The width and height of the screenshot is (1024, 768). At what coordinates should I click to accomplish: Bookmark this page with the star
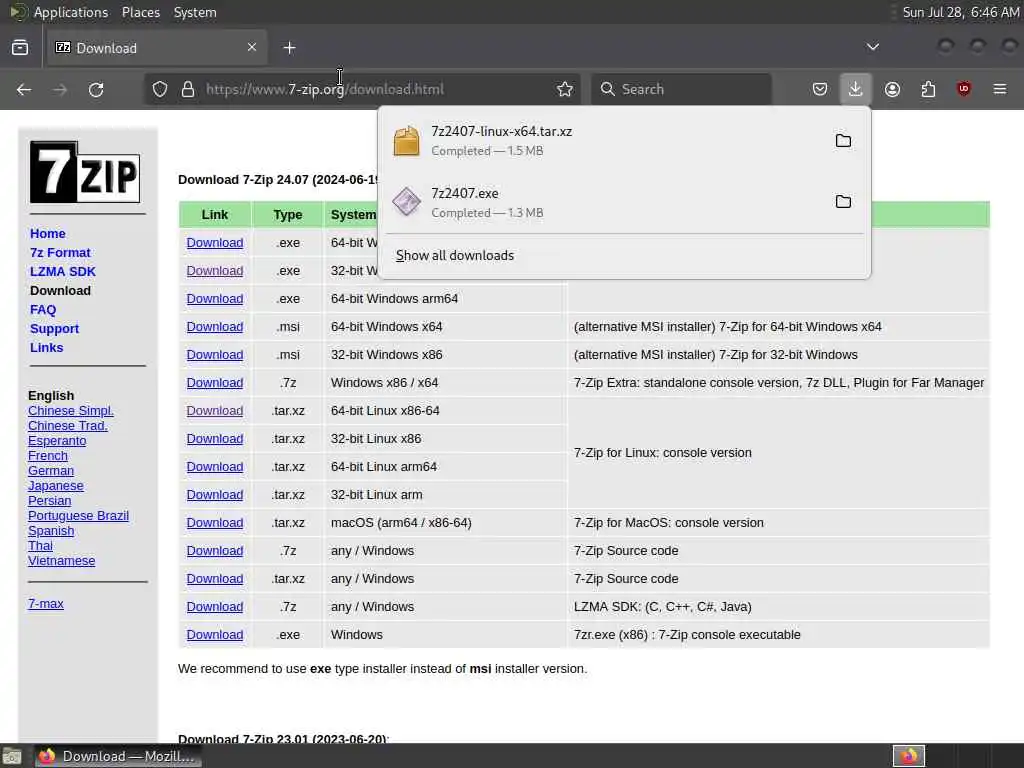tap(565, 89)
